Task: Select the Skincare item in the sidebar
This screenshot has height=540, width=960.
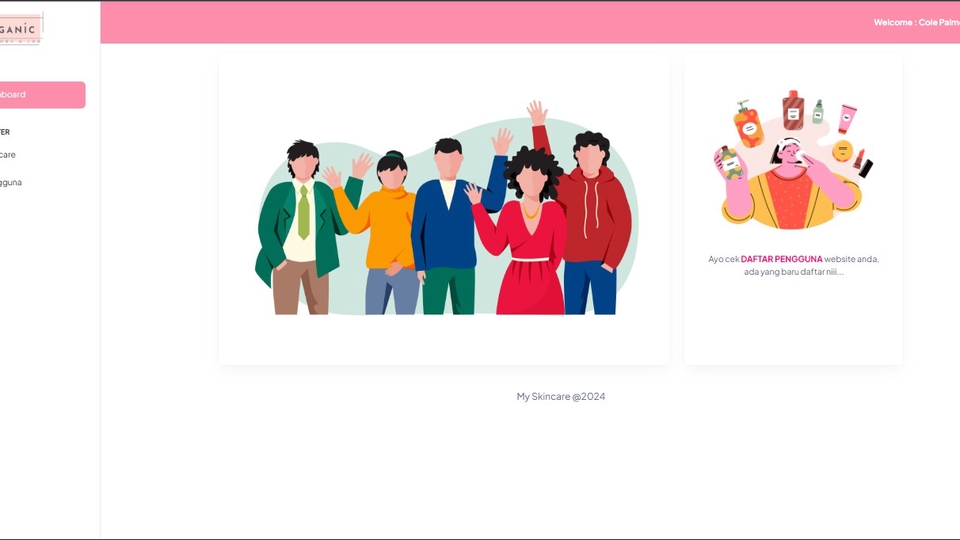Action: pyautogui.click(x=10, y=155)
